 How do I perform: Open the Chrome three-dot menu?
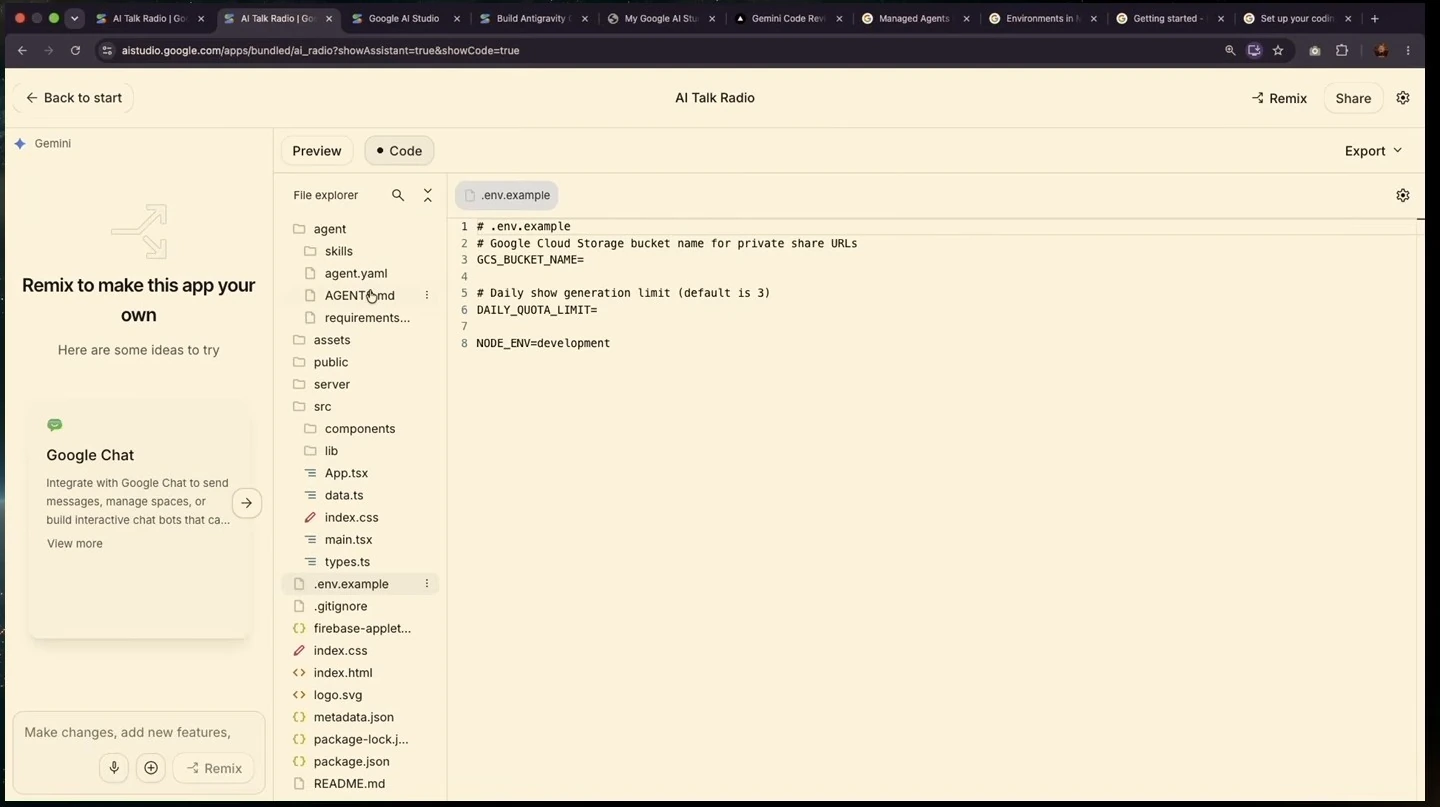coord(1408,50)
